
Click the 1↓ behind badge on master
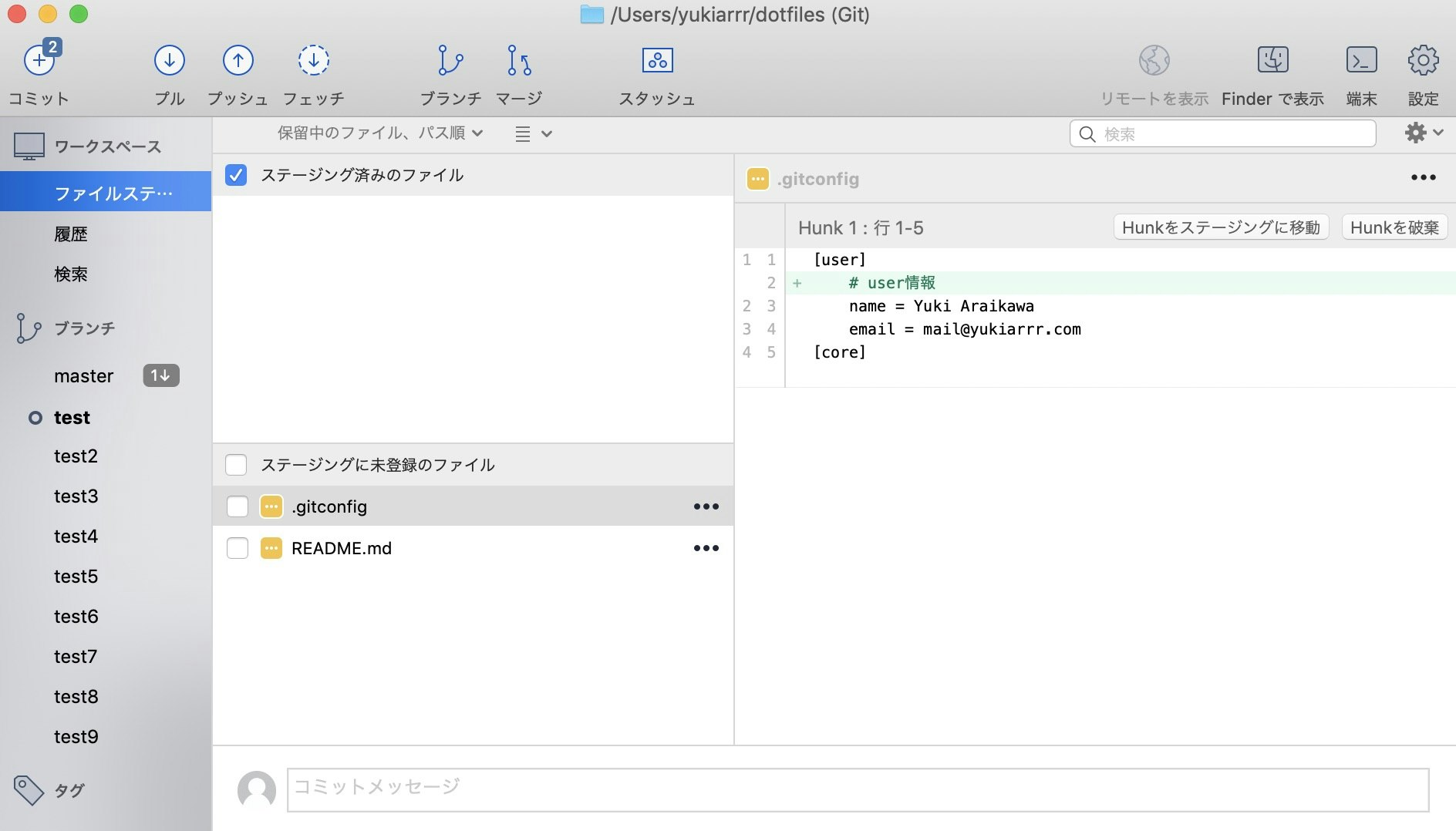(161, 375)
